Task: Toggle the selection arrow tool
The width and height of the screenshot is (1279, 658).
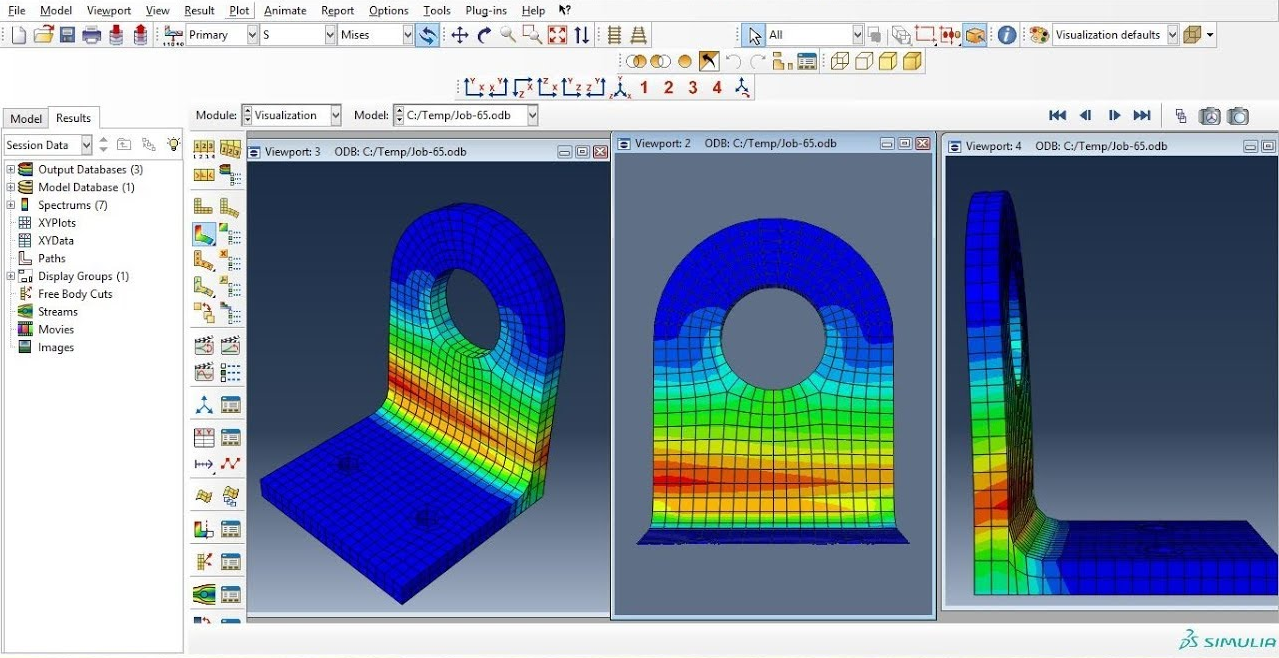Action: click(x=755, y=35)
